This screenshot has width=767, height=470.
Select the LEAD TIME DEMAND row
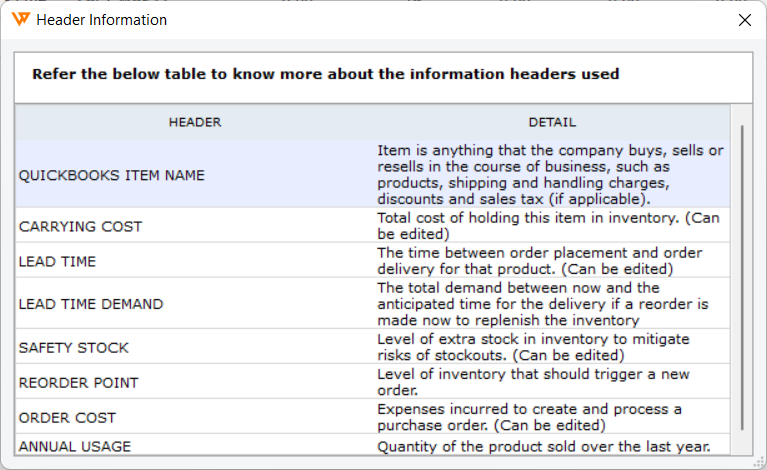click(x=373, y=304)
